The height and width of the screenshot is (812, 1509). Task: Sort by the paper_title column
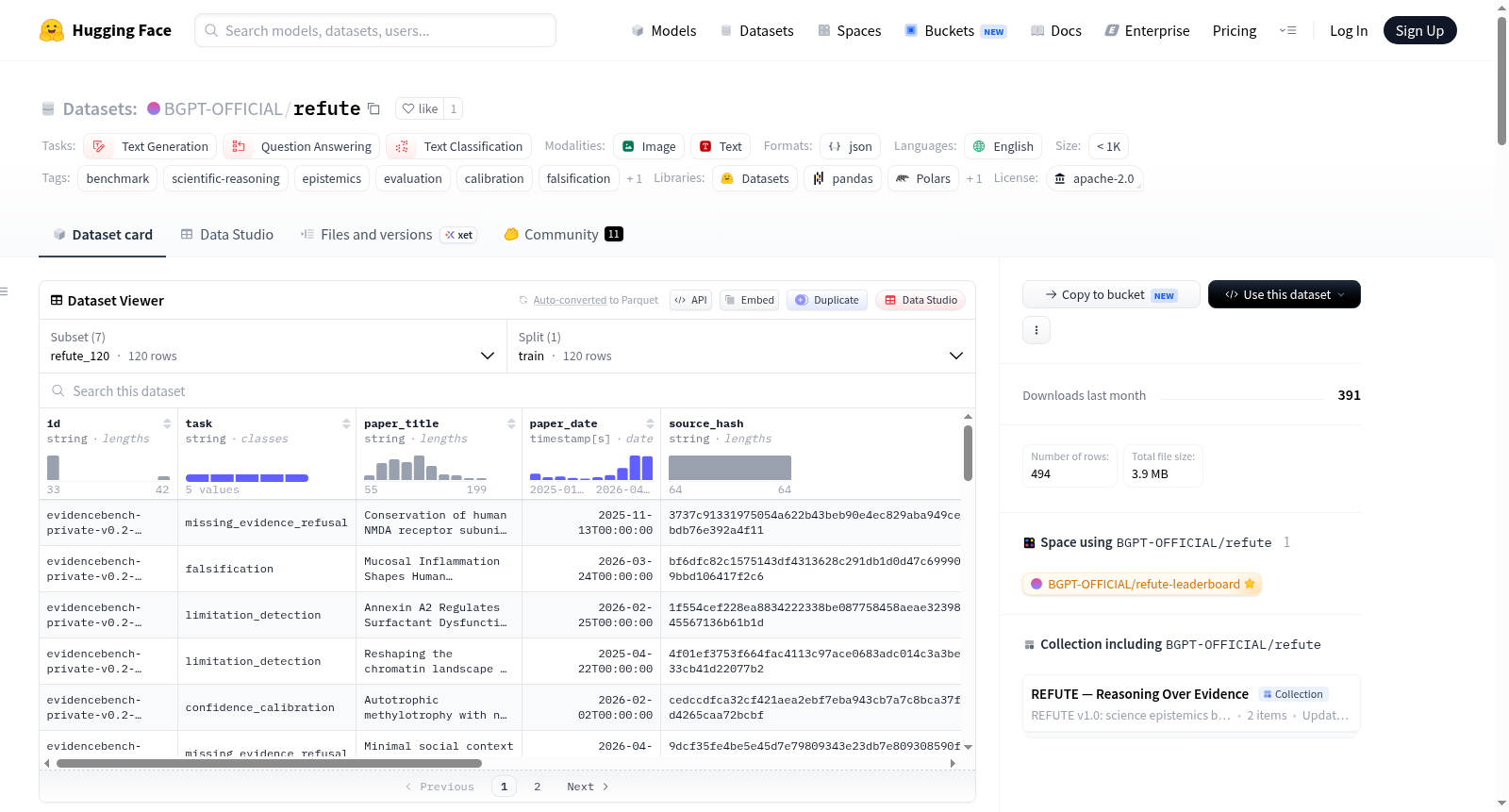coord(511,423)
